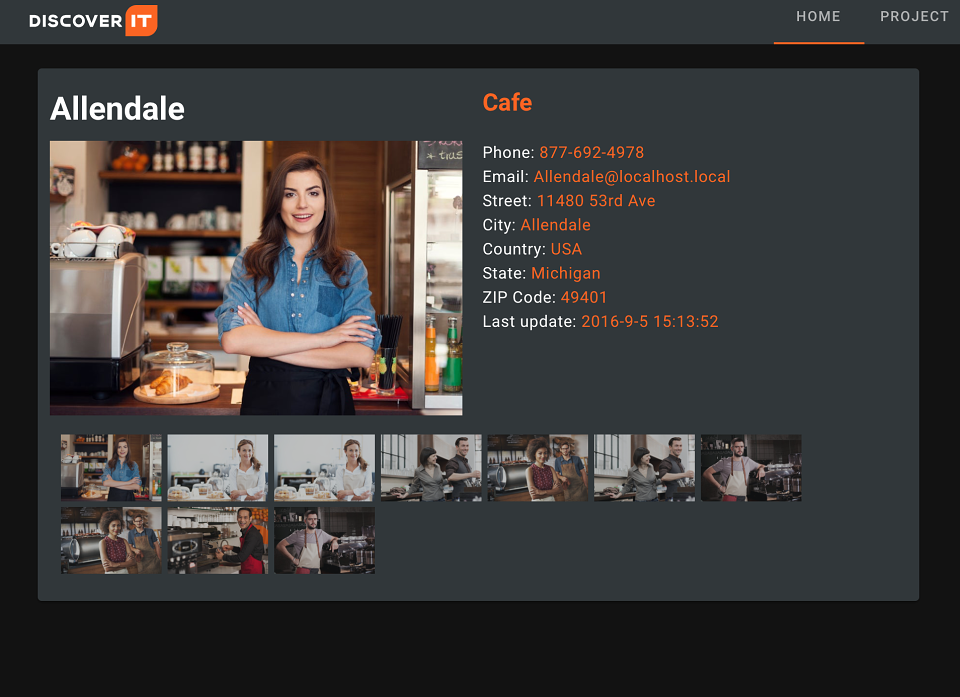
Task: Open first thumbnail in the bottom row
Action: (x=111, y=540)
